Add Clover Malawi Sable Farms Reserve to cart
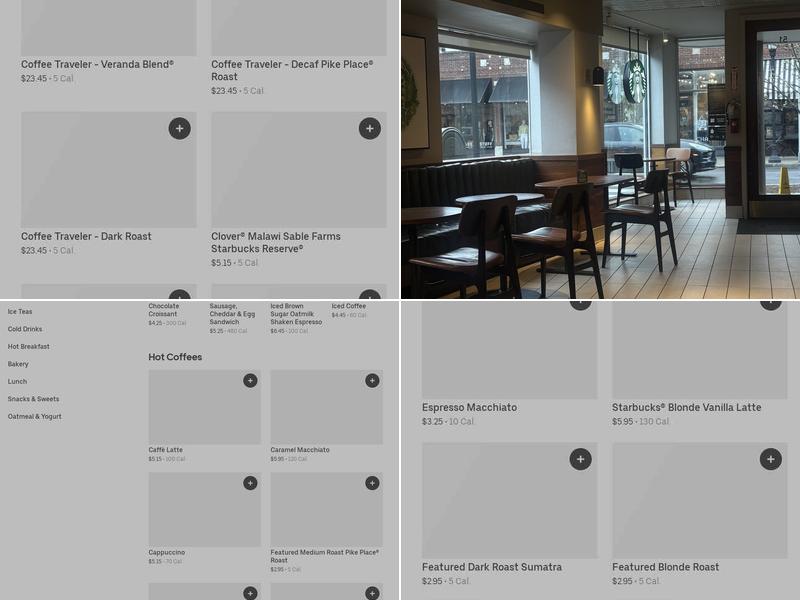 coord(370,128)
